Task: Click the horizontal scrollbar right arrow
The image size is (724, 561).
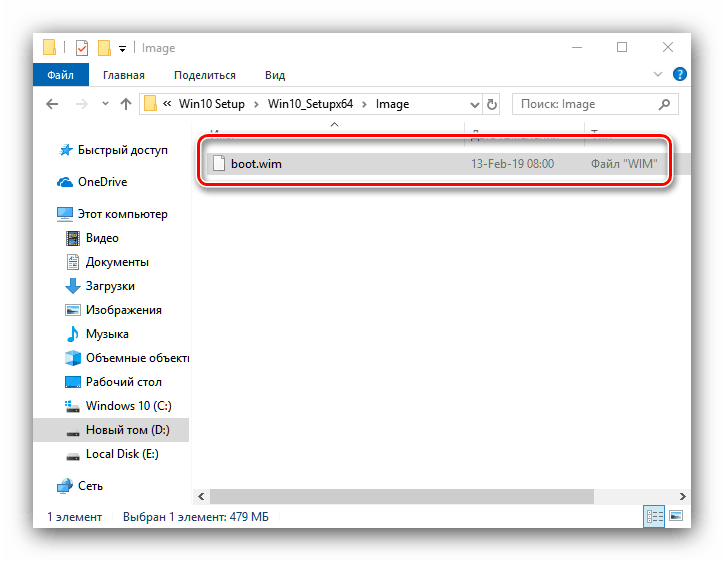Action: 682,497
